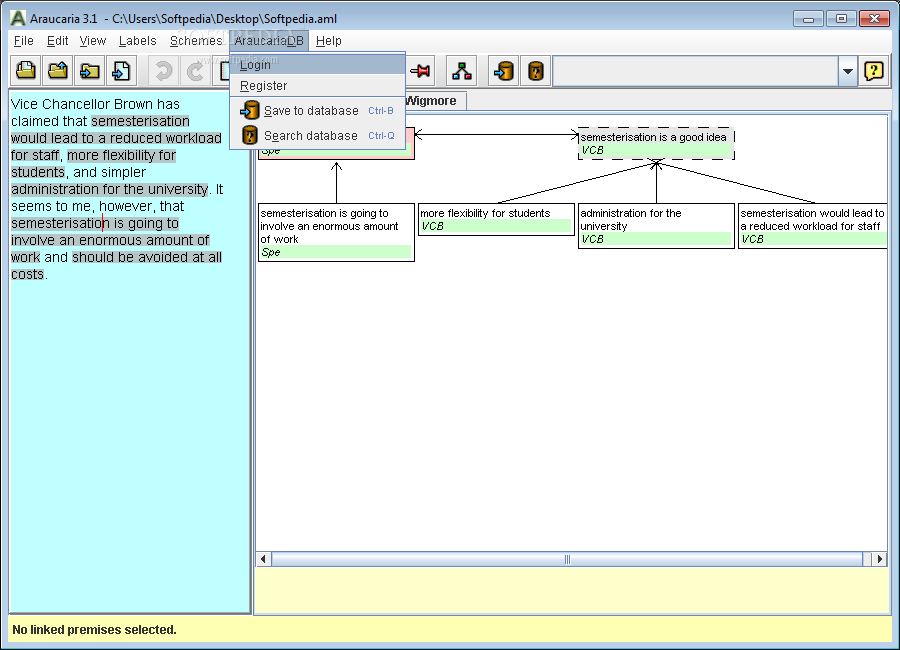Expand the toolbar combo box dropdown arrow

pyautogui.click(x=847, y=71)
